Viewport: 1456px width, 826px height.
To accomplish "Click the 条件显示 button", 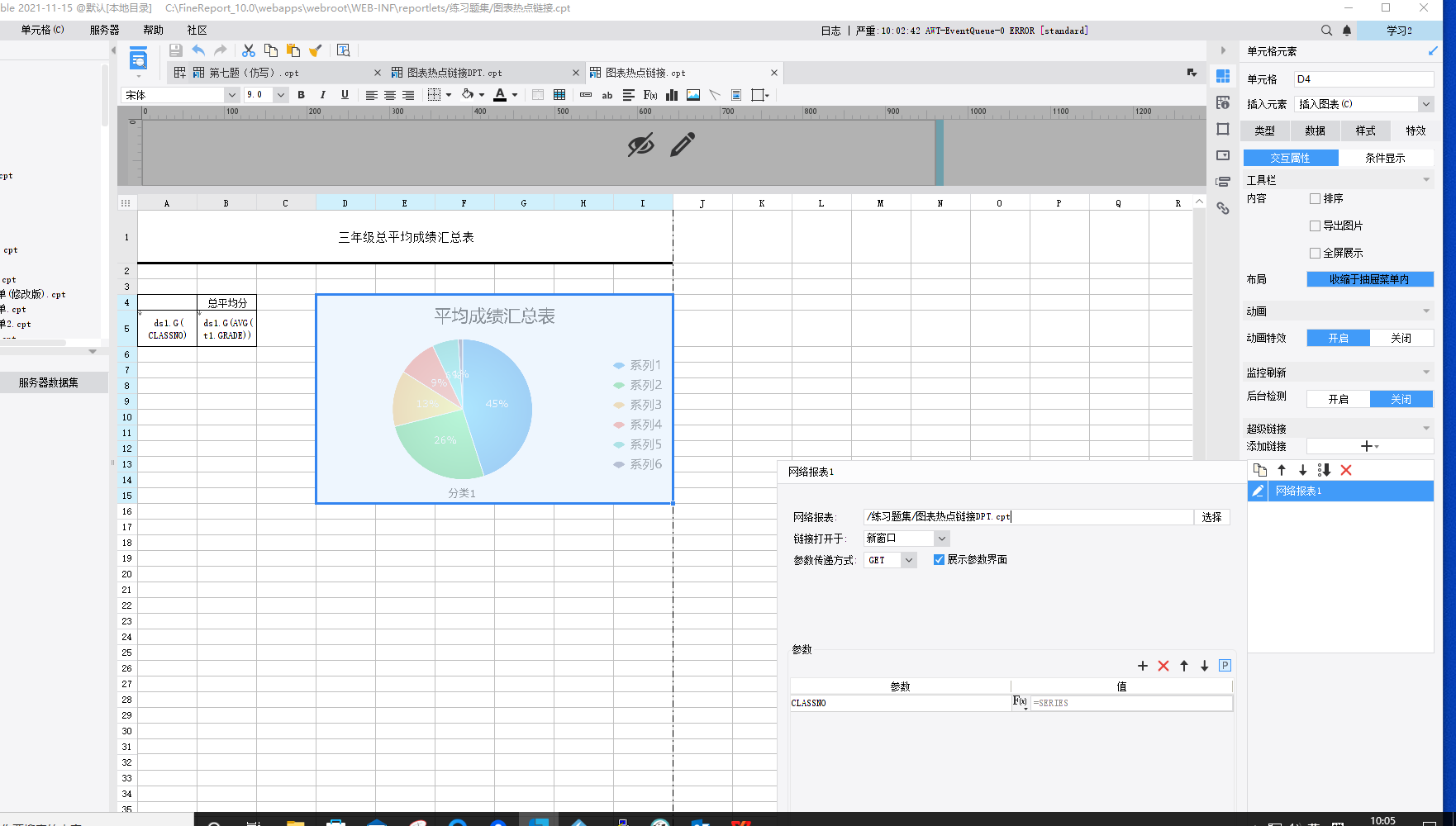I will (1385, 158).
